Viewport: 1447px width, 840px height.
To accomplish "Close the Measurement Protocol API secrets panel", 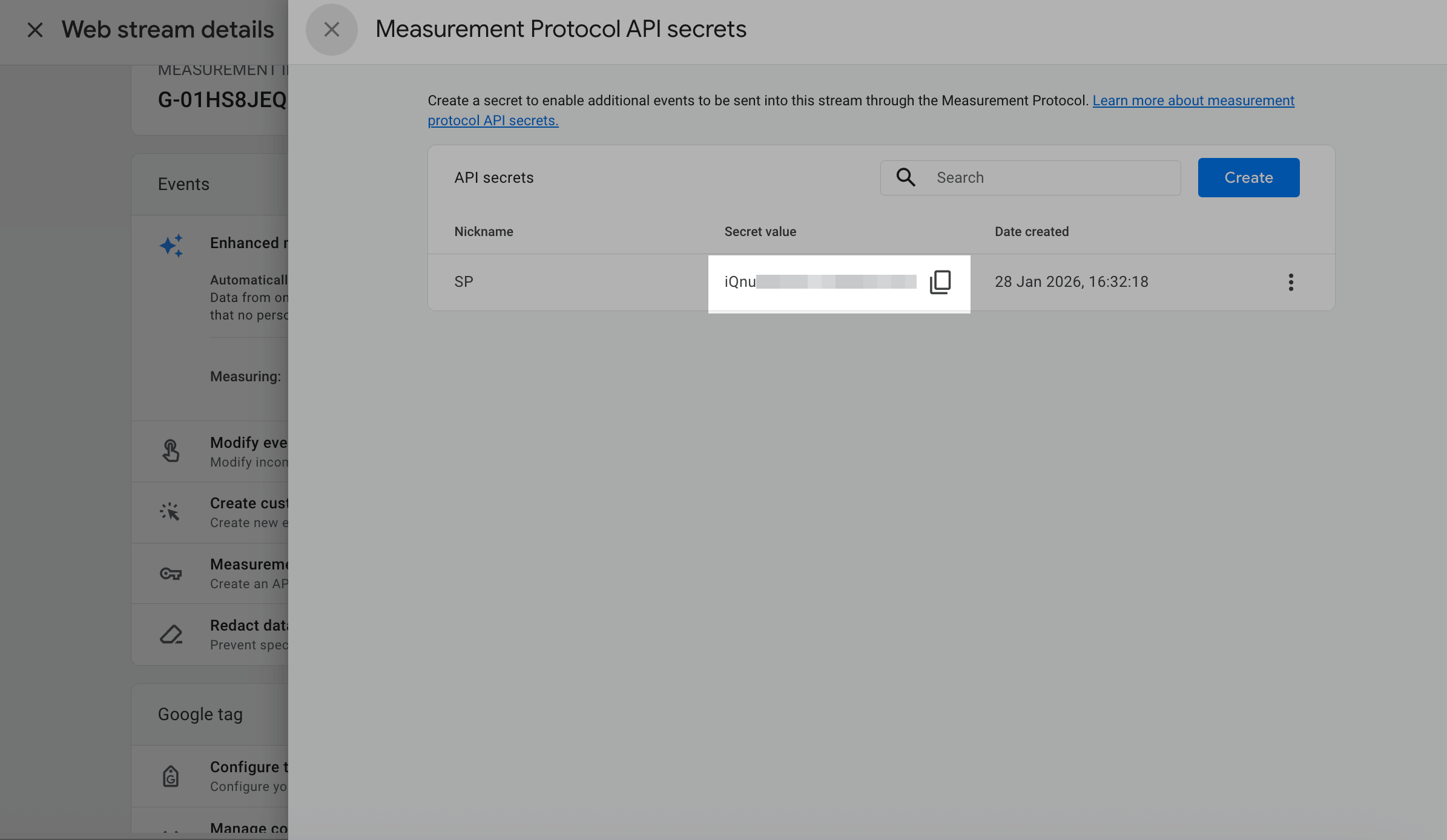I will click(331, 29).
